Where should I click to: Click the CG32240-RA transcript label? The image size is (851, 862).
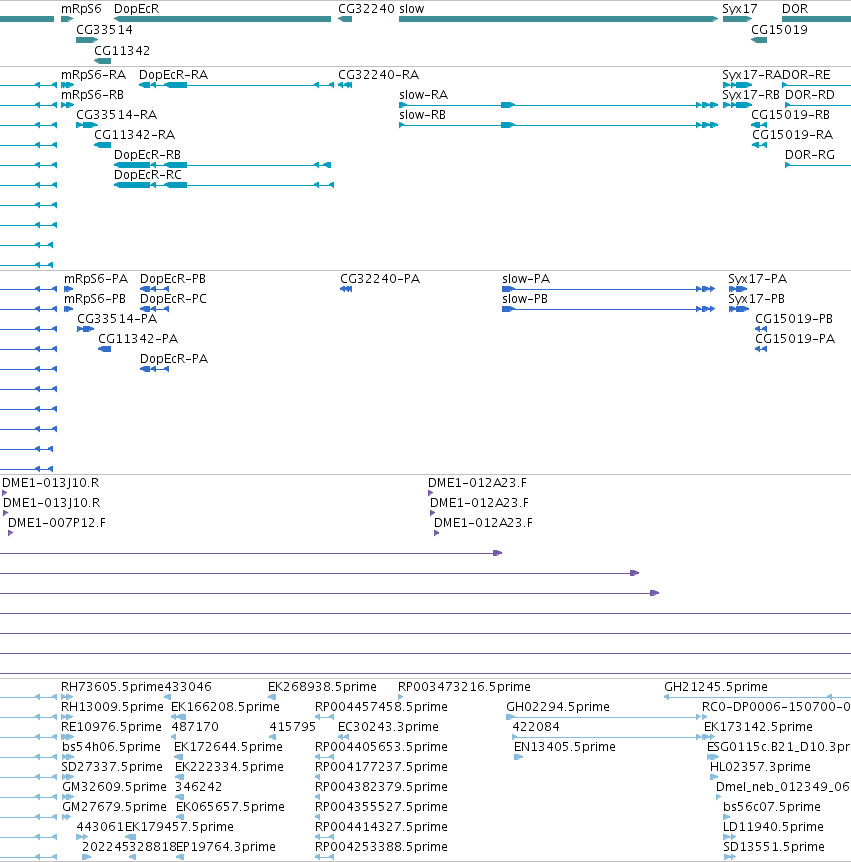click(x=378, y=75)
